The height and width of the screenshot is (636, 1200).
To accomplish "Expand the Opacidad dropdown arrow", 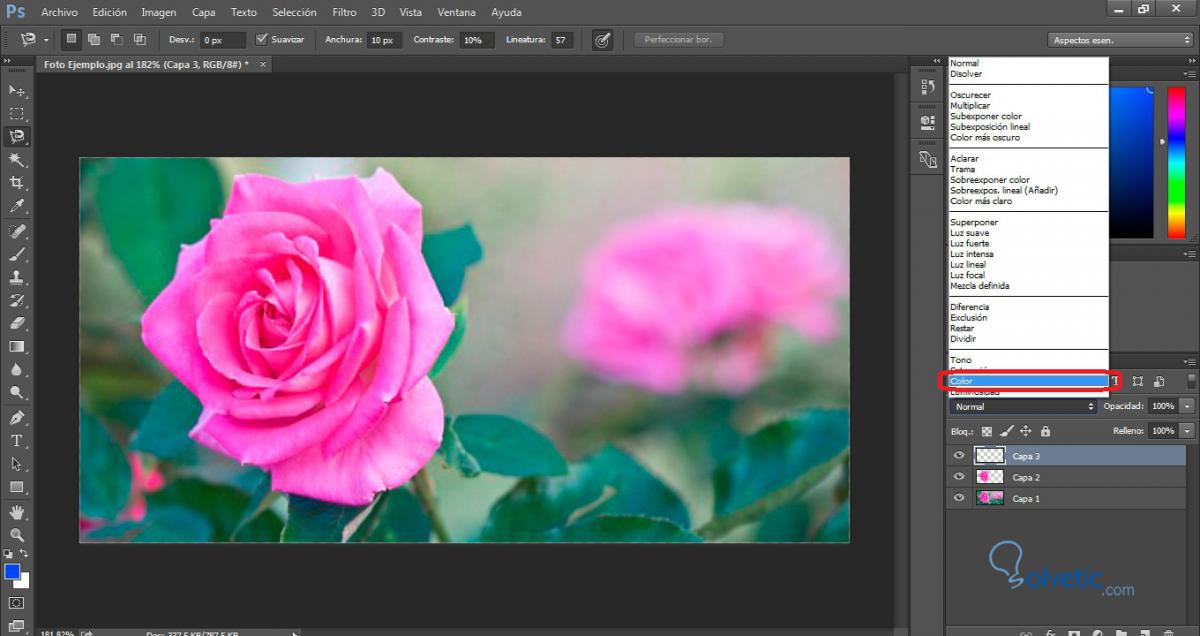I will [x=1187, y=407].
